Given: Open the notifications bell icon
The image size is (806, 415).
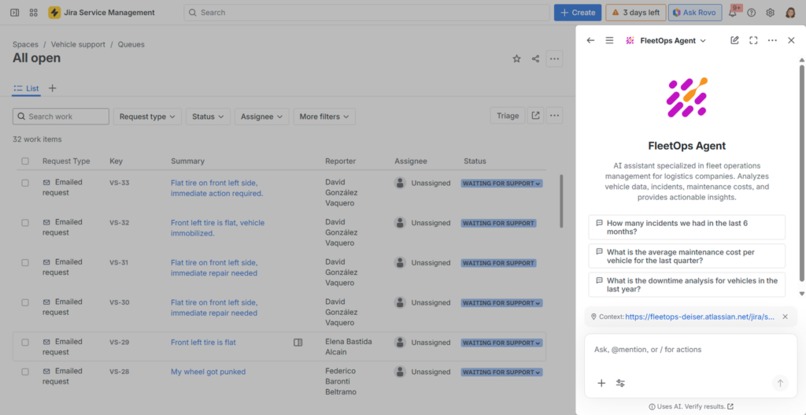Looking at the screenshot, I should [x=732, y=12].
